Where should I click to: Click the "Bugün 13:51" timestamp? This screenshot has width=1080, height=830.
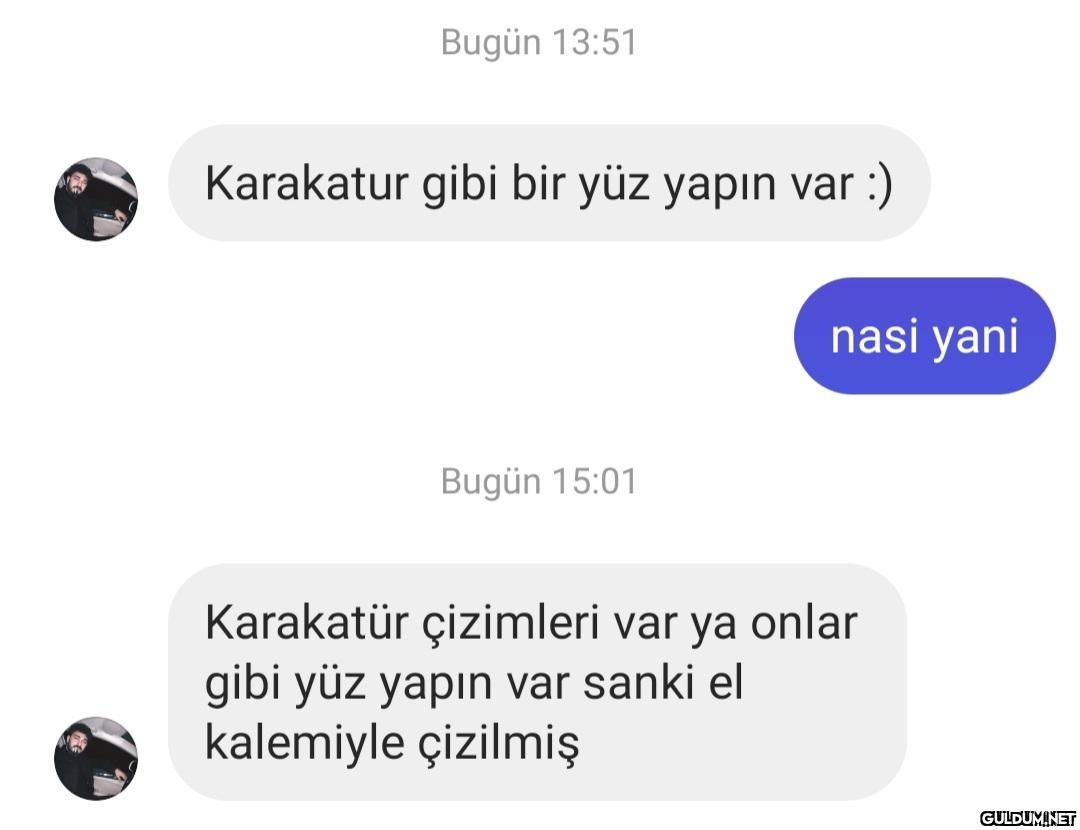point(539,43)
